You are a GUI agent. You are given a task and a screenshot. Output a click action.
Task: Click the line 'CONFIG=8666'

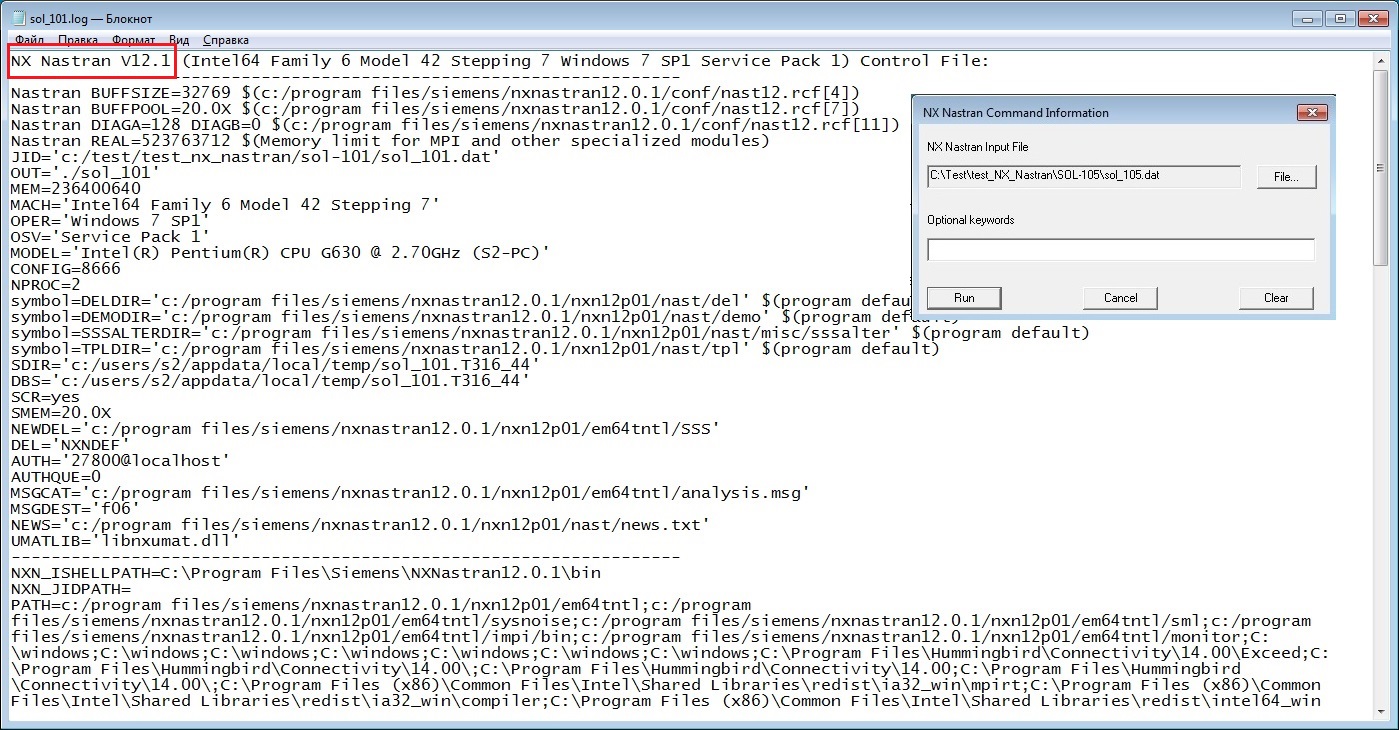[x=65, y=269]
